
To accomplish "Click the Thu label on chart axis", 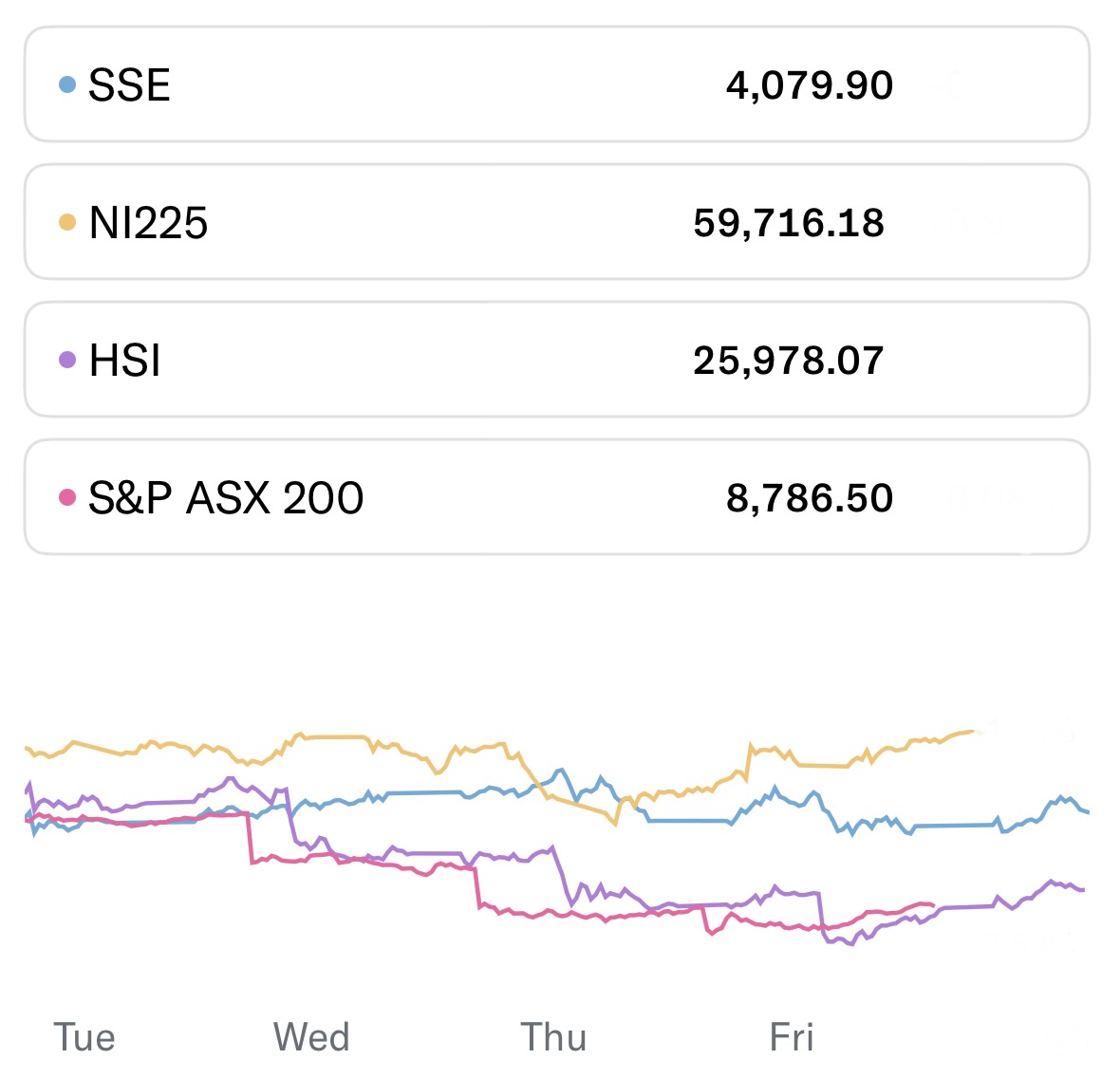I will pyautogui.click(x=553, y=1037).
